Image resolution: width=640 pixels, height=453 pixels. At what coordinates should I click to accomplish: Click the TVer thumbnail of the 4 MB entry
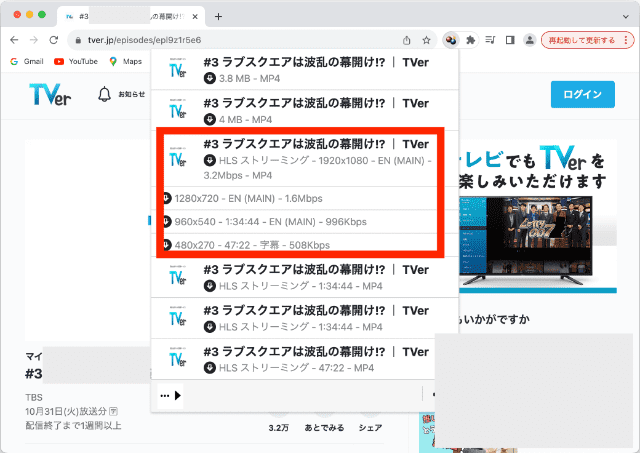tap(178, 109)
